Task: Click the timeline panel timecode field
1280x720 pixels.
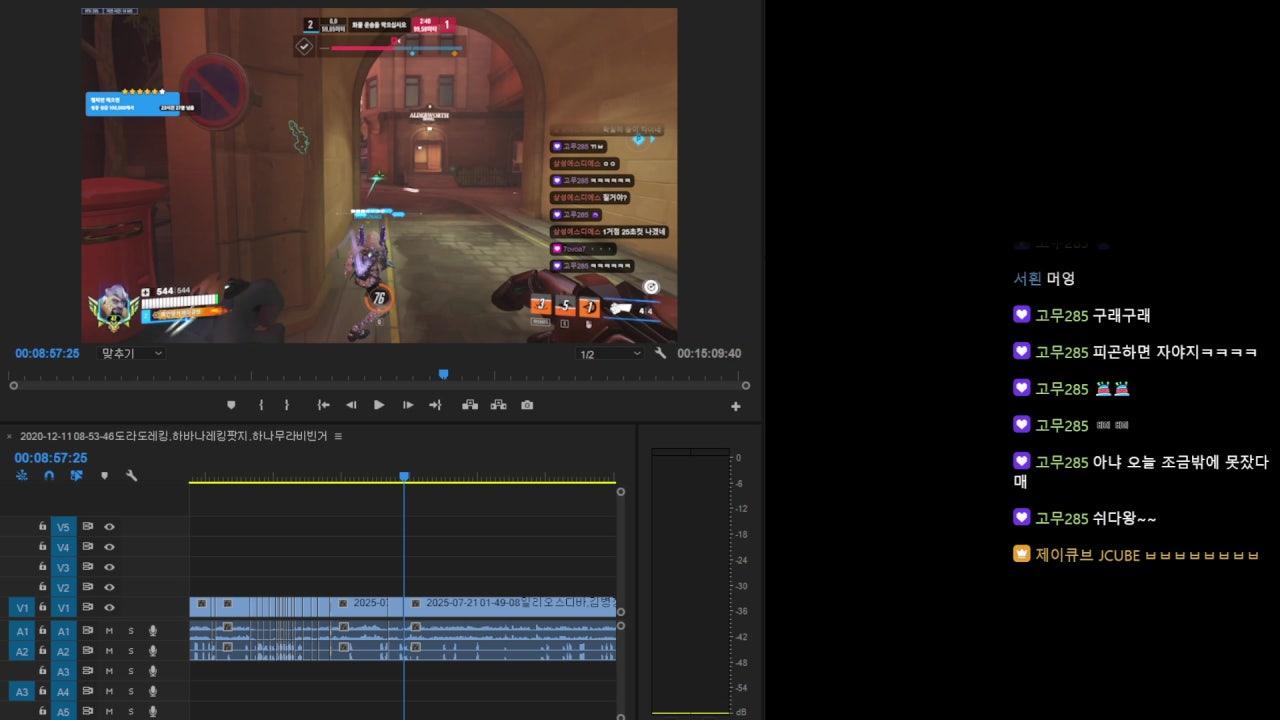Action: [51, 457]
